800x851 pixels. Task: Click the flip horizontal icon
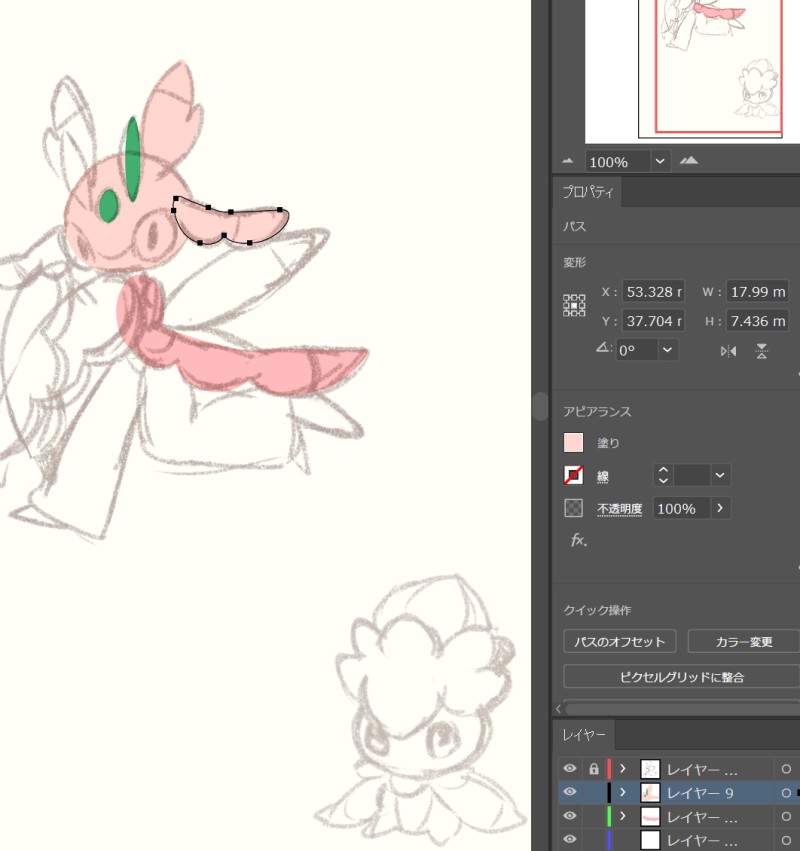click(728, 351)
